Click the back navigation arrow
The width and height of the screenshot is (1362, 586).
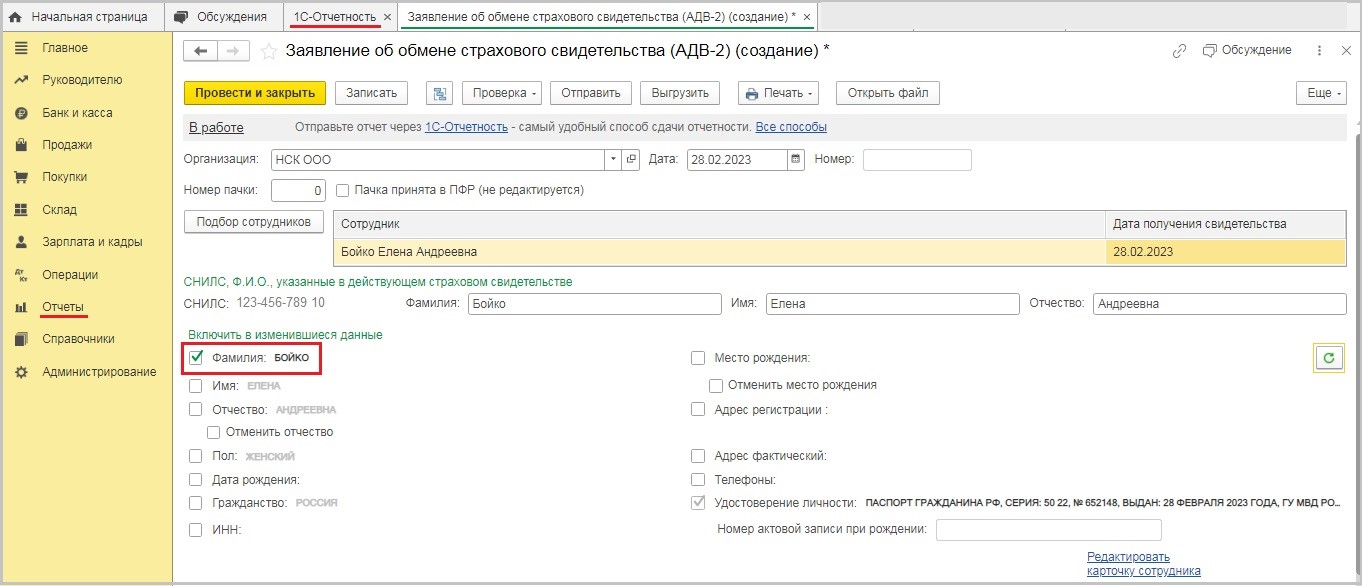coord(201,51)
